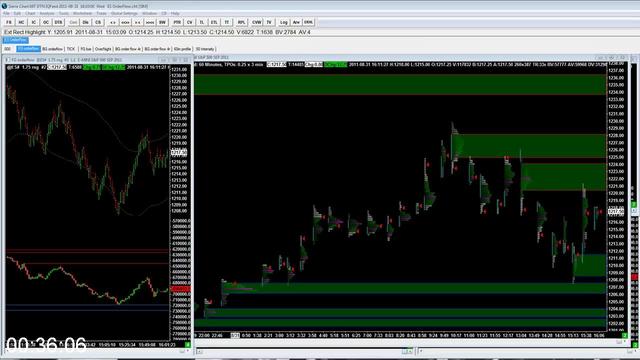Screen dimensions: 640x360
Task: Open the Global Settings menu
Action: [x=124, y=13]
